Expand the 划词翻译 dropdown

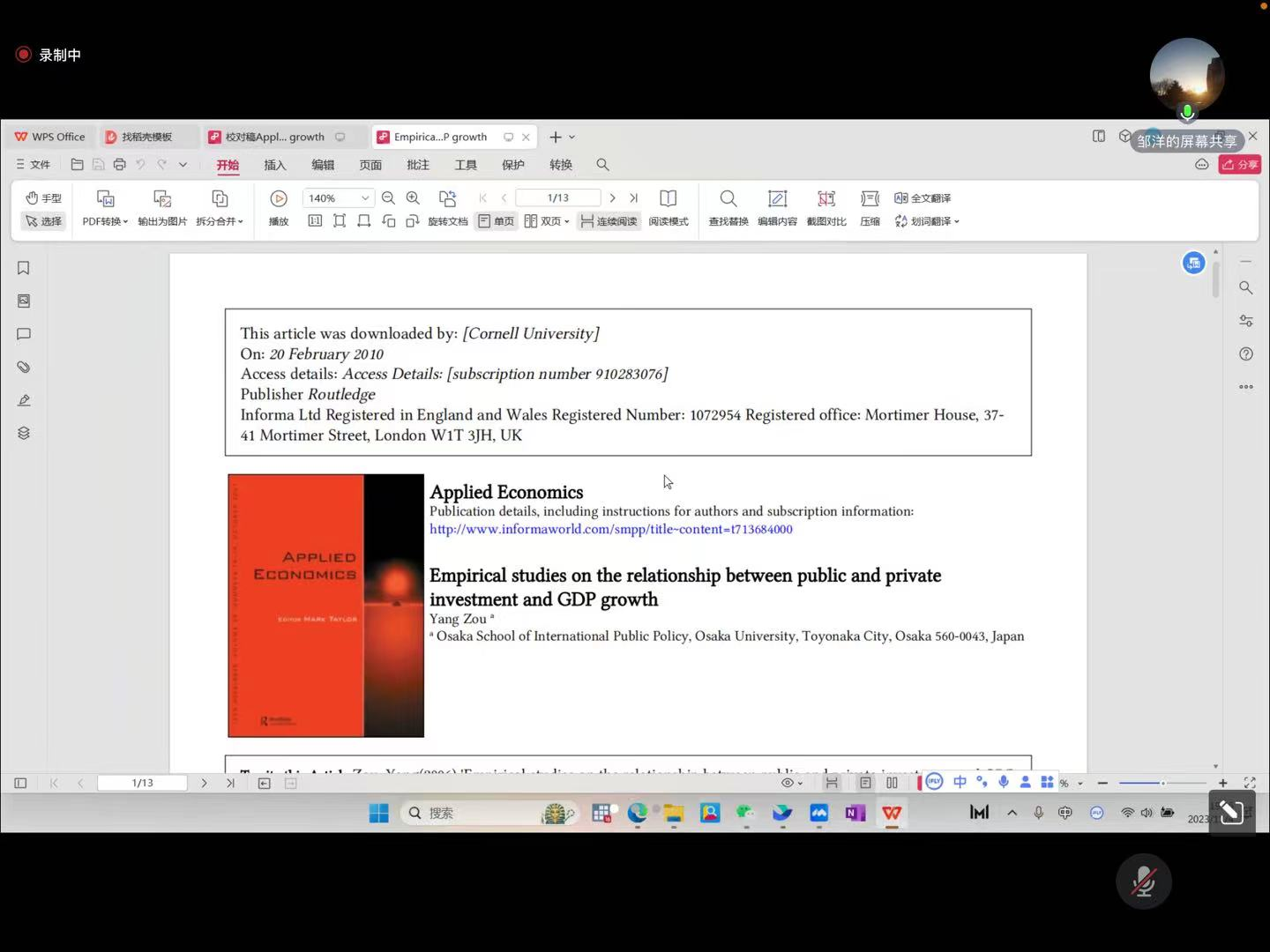957,221
